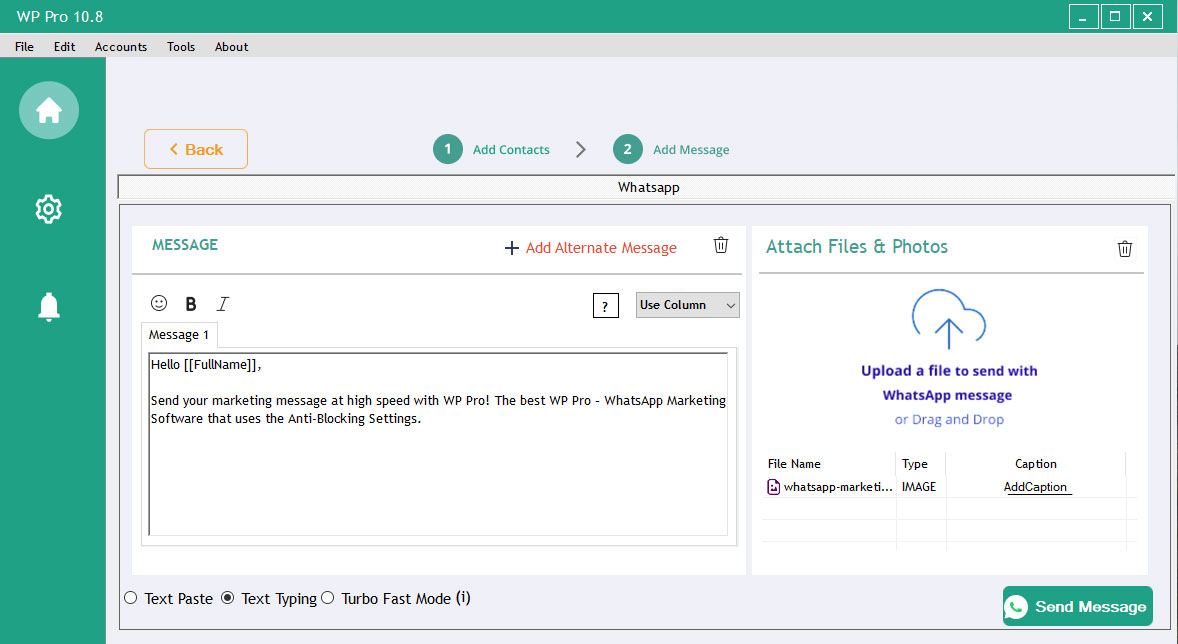The width and height of the screenshot is (1178, 644).
Task: Switch to the Message 1 tab
Action: click(179, 335)
